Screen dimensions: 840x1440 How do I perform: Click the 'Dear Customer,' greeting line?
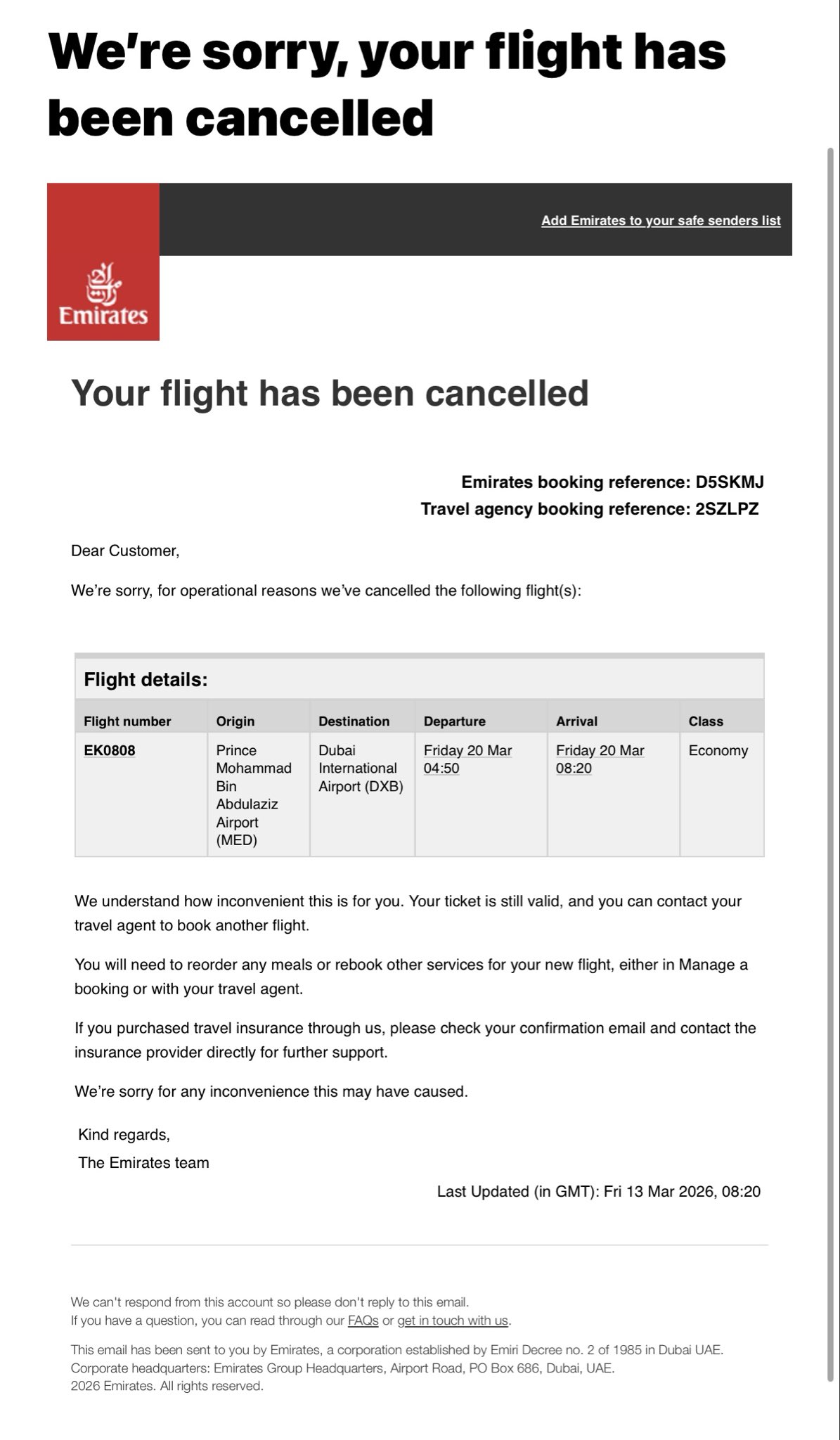tap(125, 551)
